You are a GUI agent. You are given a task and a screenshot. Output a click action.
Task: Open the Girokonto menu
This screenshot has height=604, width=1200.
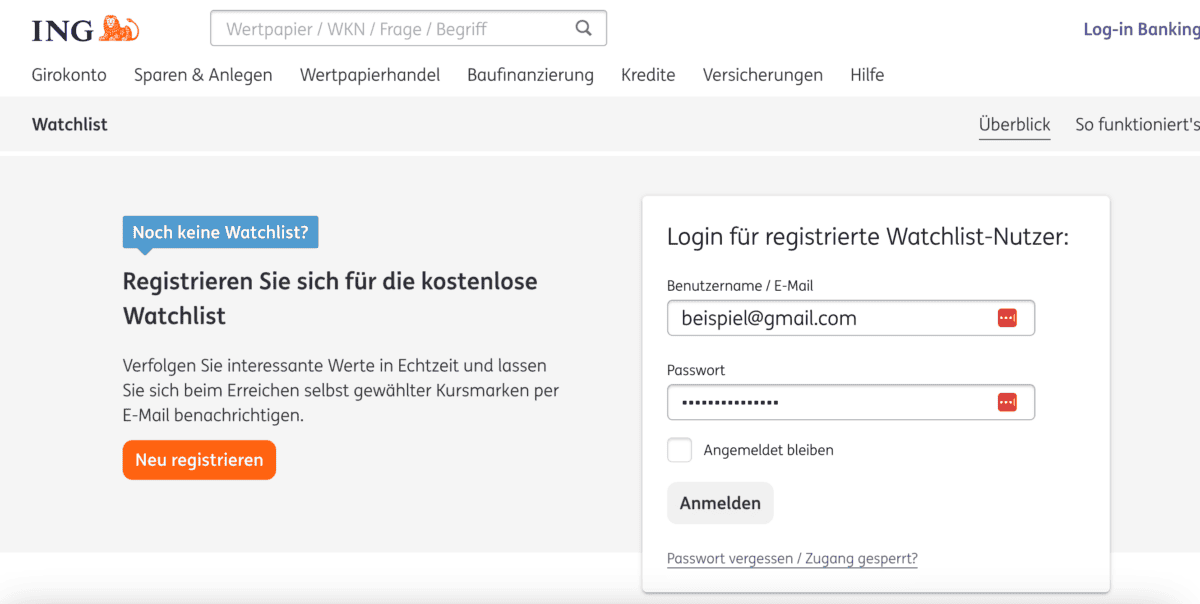[68, 74]
